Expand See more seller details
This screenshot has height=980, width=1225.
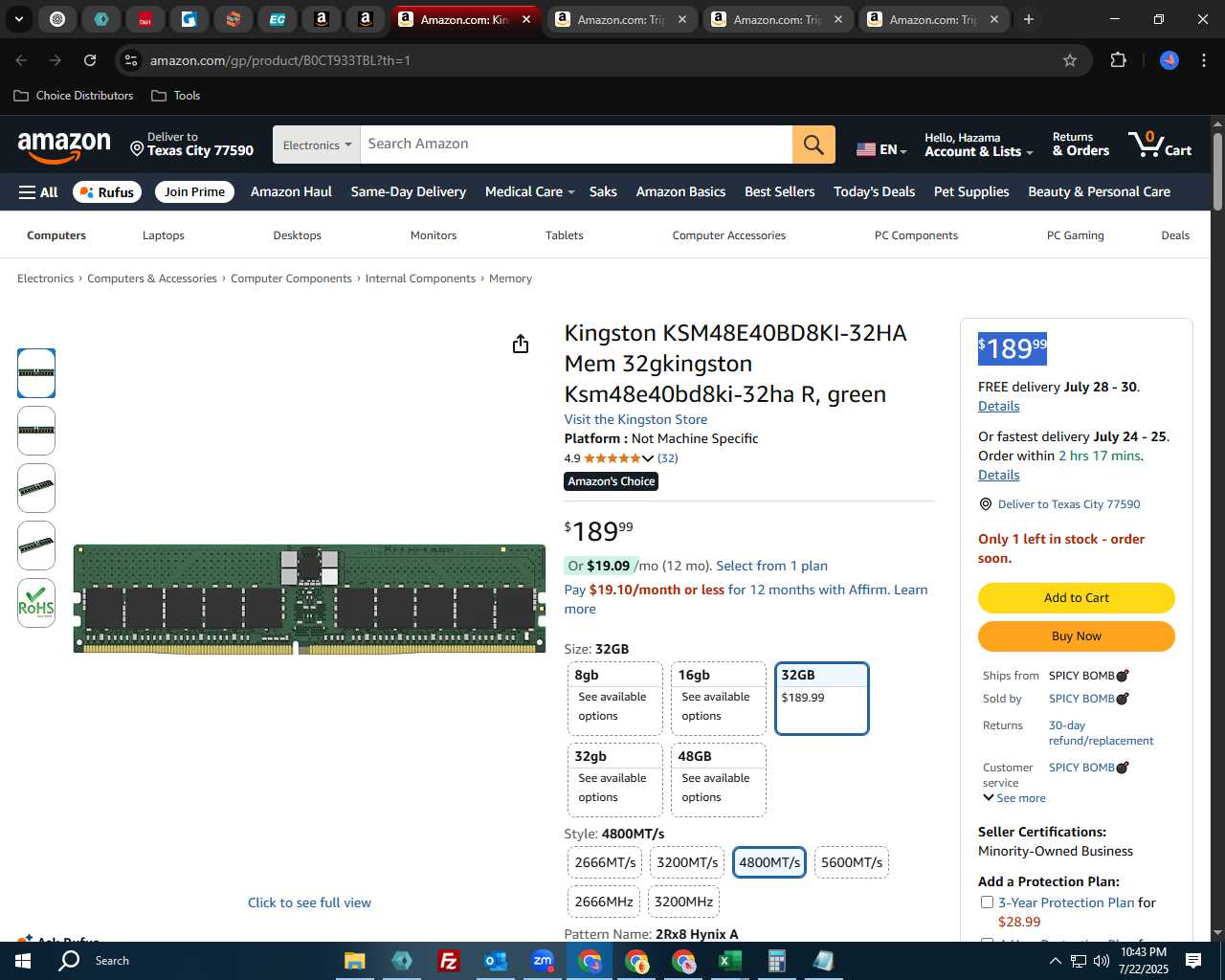(1014, 798)
